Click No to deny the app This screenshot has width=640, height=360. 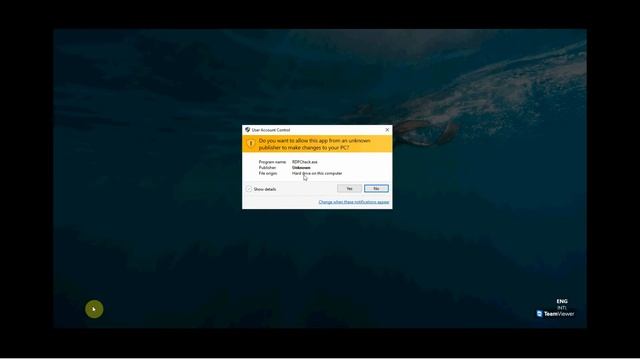click(376, 189)
